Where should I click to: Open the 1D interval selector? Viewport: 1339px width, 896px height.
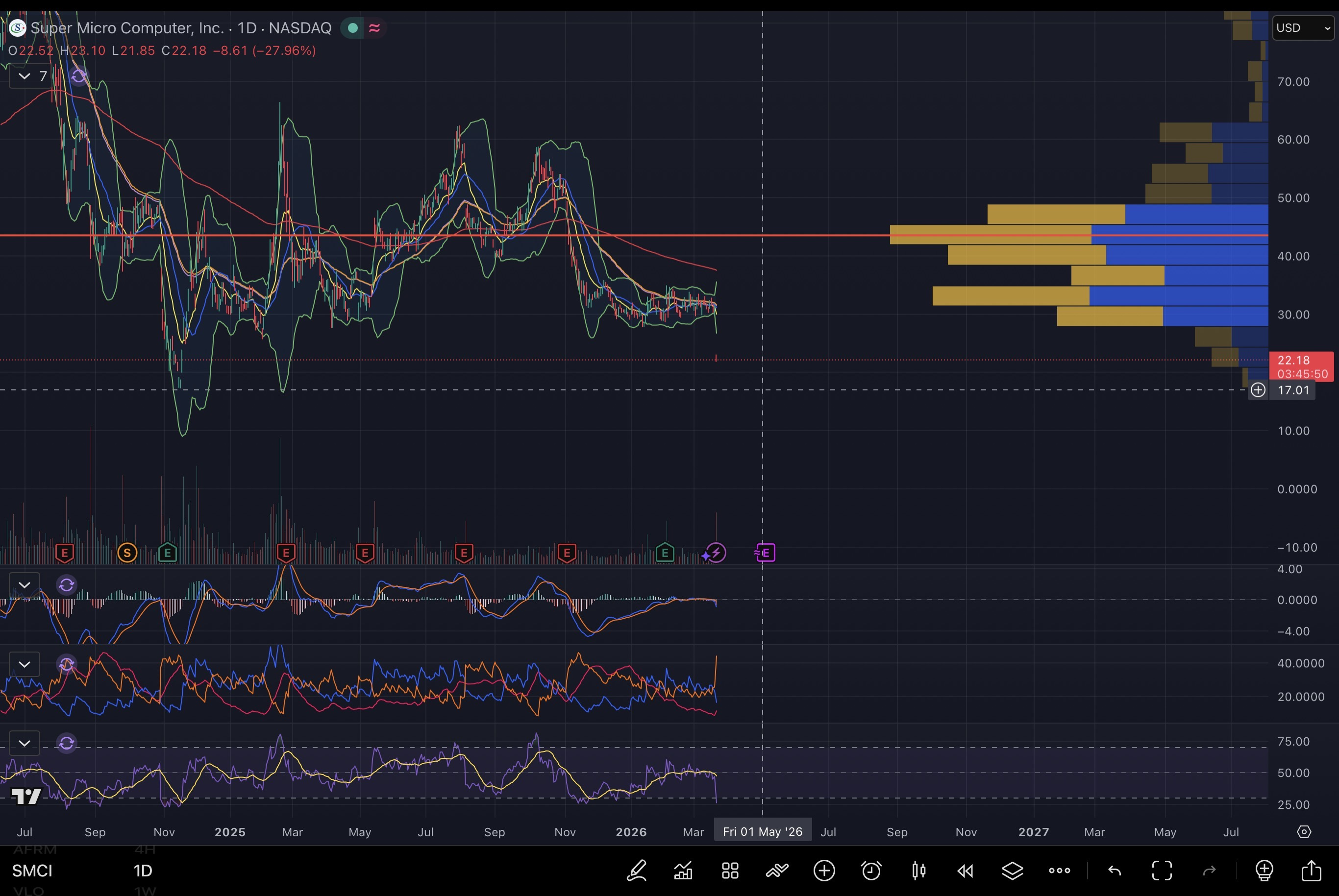pos(143,871)
